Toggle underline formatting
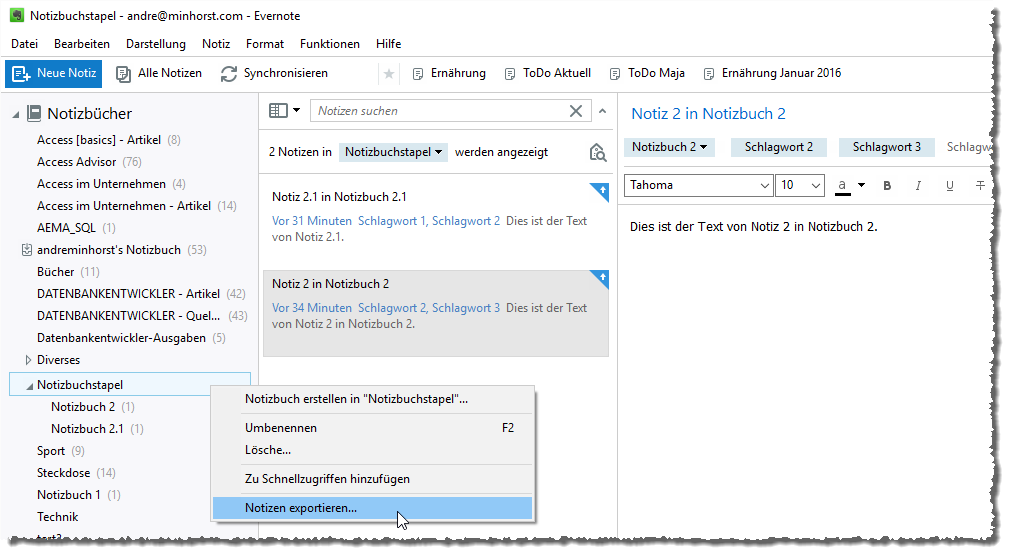This screenshot has height=558, width=1011. pyautogui.click(x=949, y=186)
